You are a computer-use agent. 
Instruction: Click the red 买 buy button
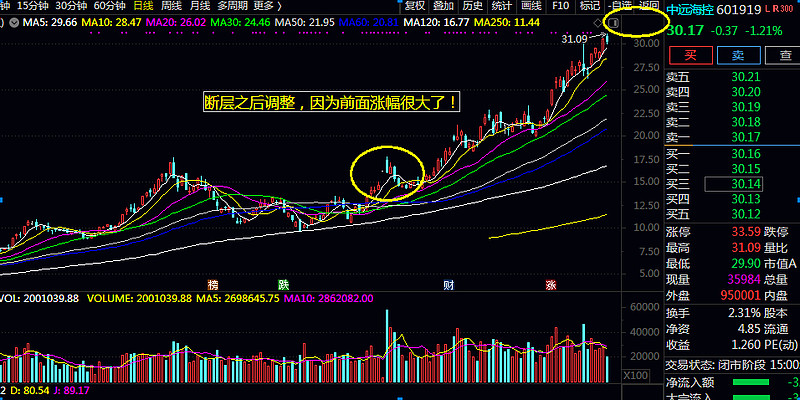[690, 55]
